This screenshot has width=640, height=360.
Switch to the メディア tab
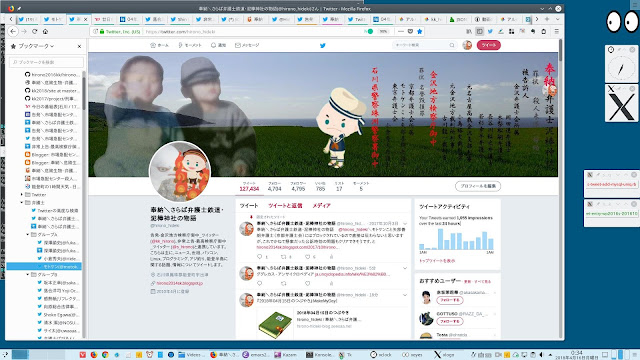click(x=321, y=206)
